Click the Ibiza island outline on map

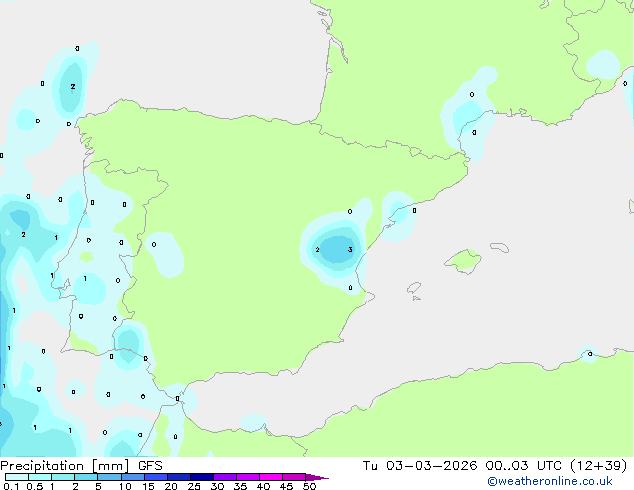point(414,288)
